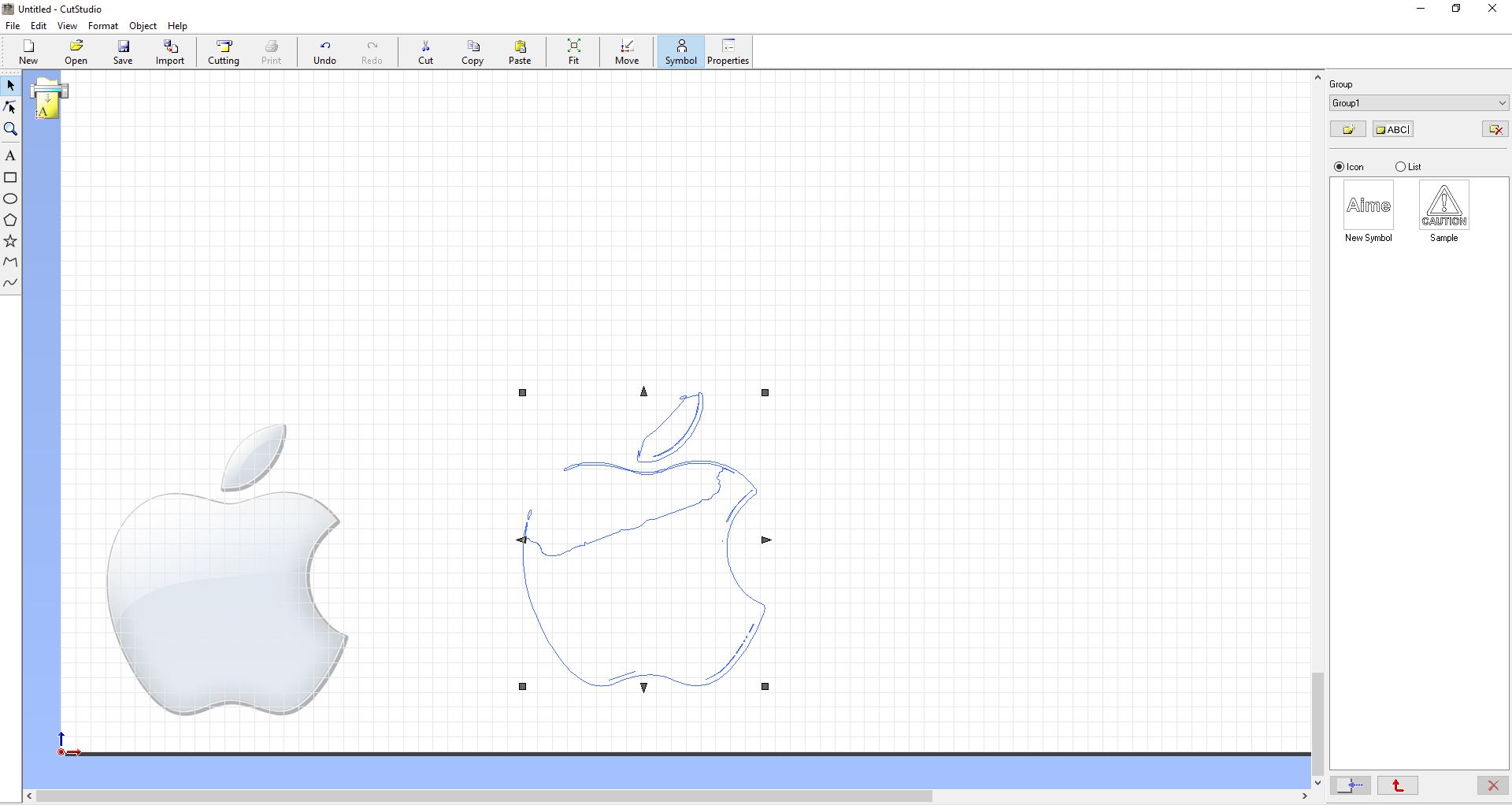Image resolution: width=1512 pixels, height=805 pixels.
Task: Click the red X delete symbol button
Action: pyautogui.click(x=1492, y=785)
